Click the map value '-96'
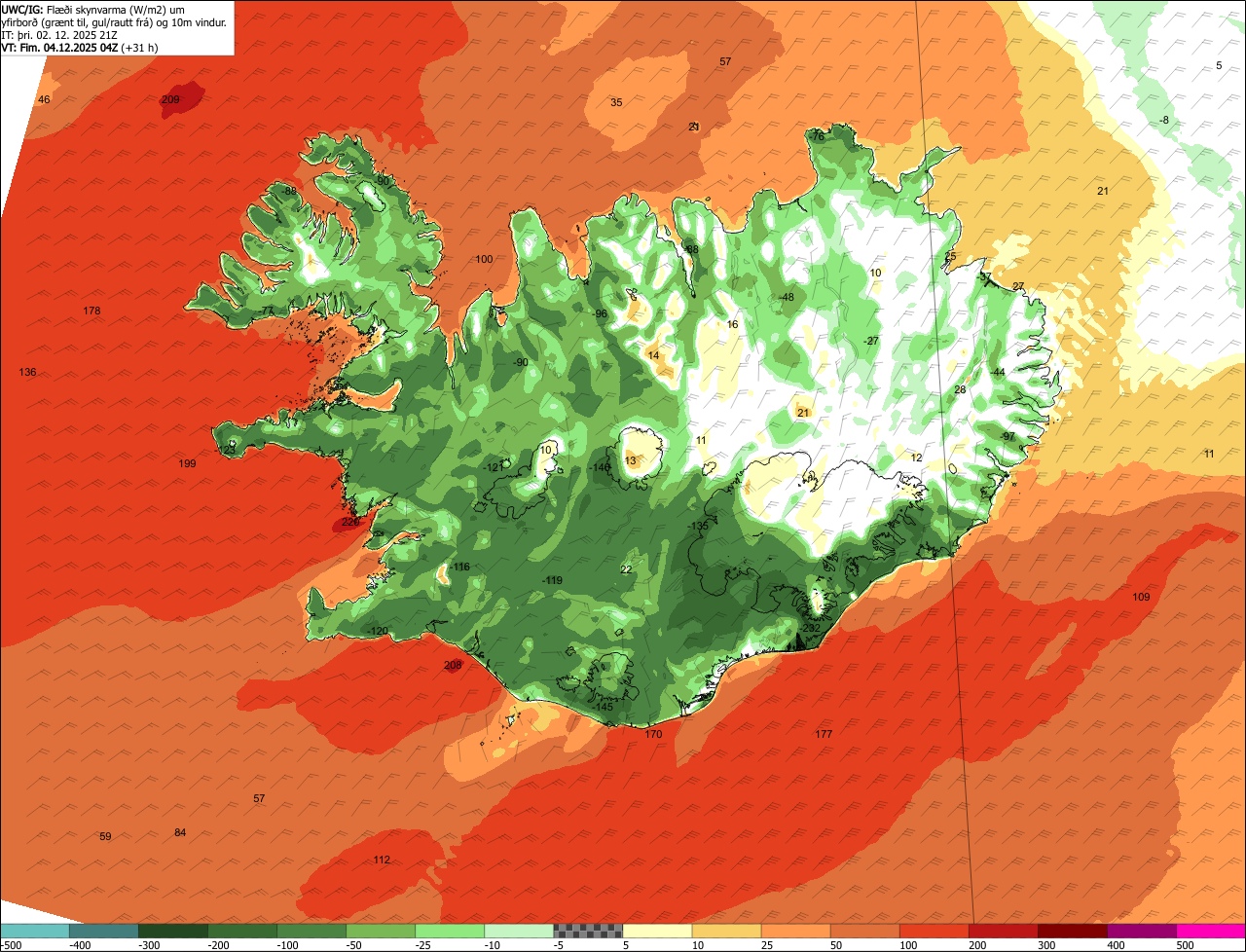Image resolution: width=1246 pixels, height=952 pixels. point(601,313)
